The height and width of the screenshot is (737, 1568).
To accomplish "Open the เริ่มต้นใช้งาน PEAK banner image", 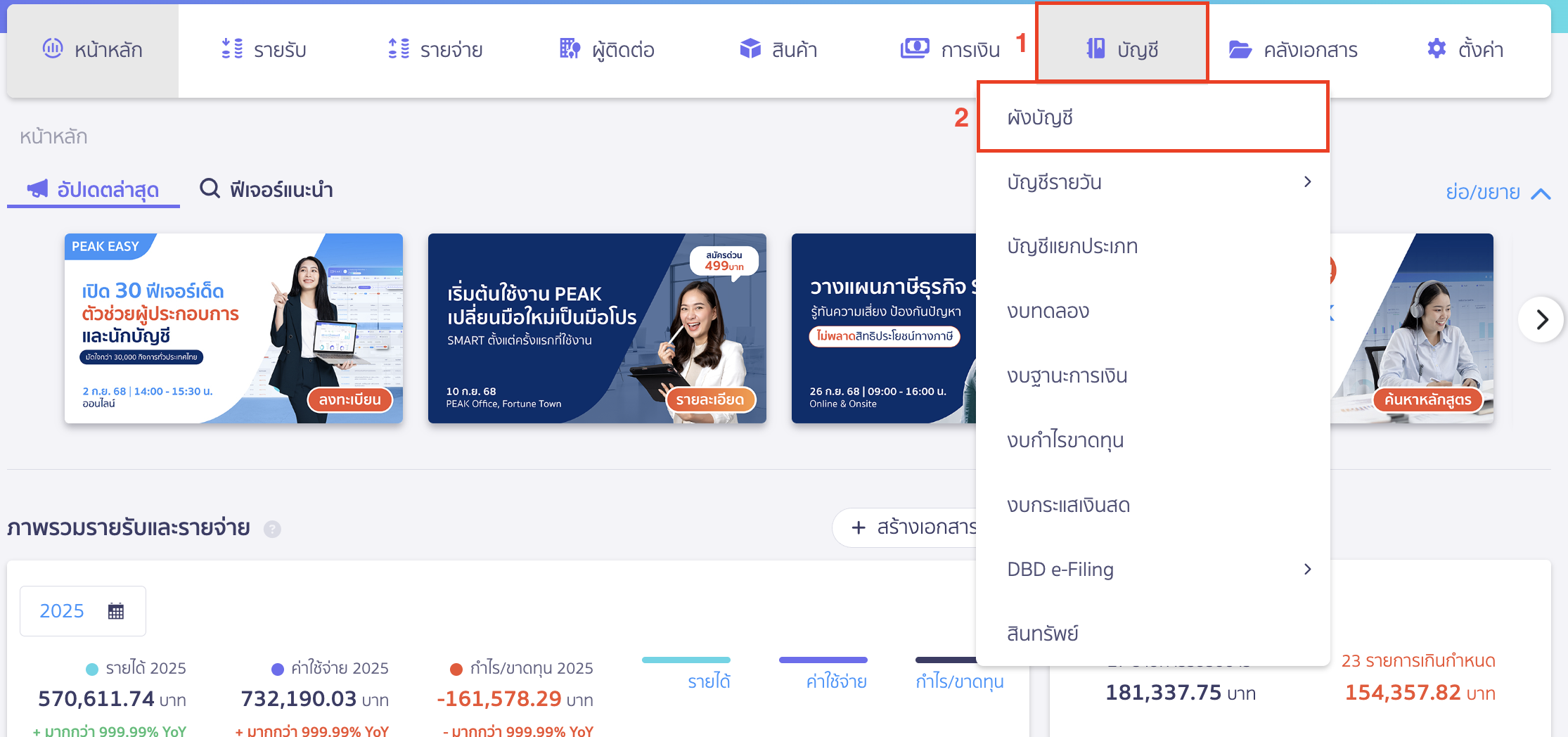I will tap(597, 328).
